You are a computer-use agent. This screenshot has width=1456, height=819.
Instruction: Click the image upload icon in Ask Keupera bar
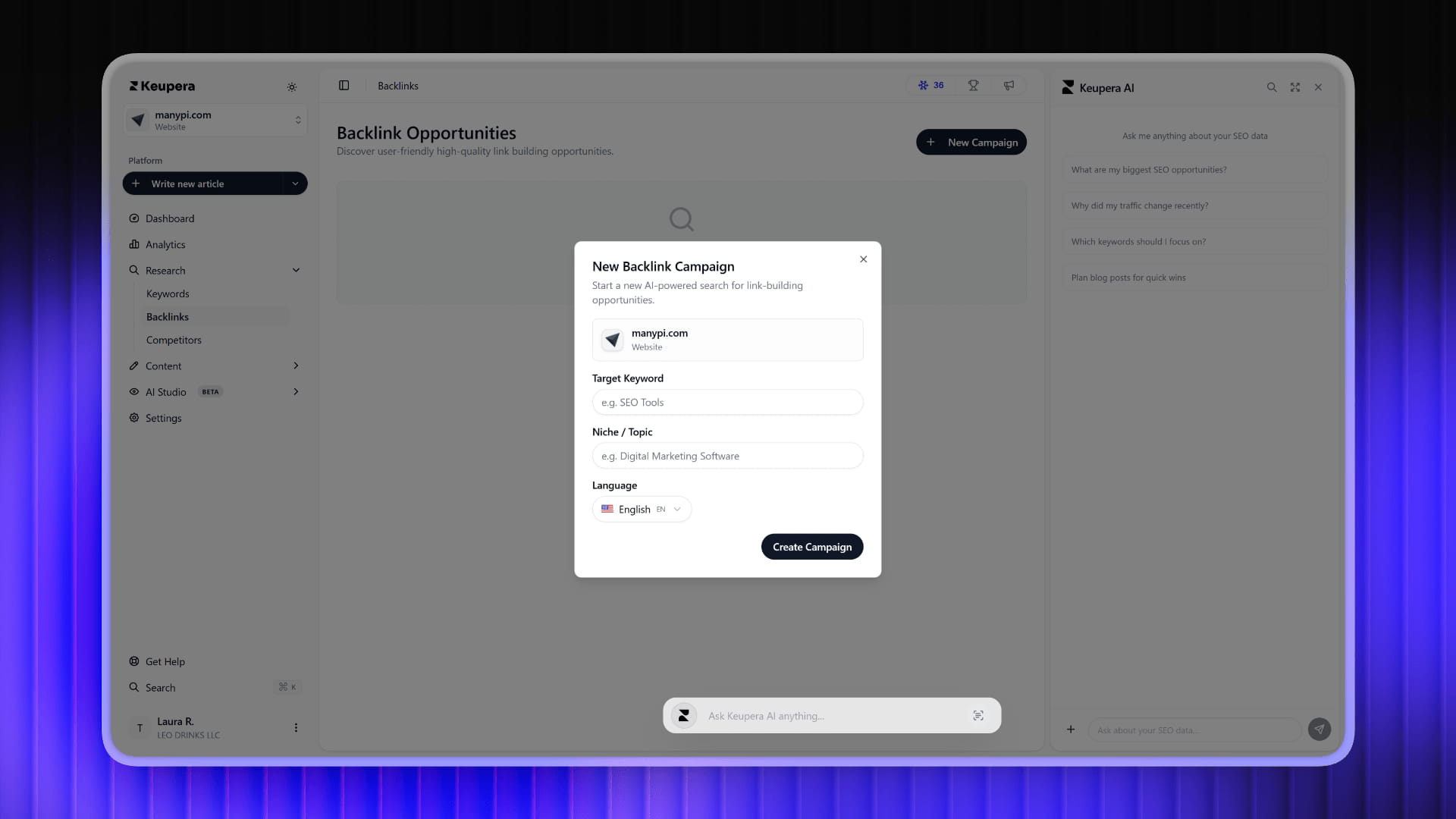point(978,715)
